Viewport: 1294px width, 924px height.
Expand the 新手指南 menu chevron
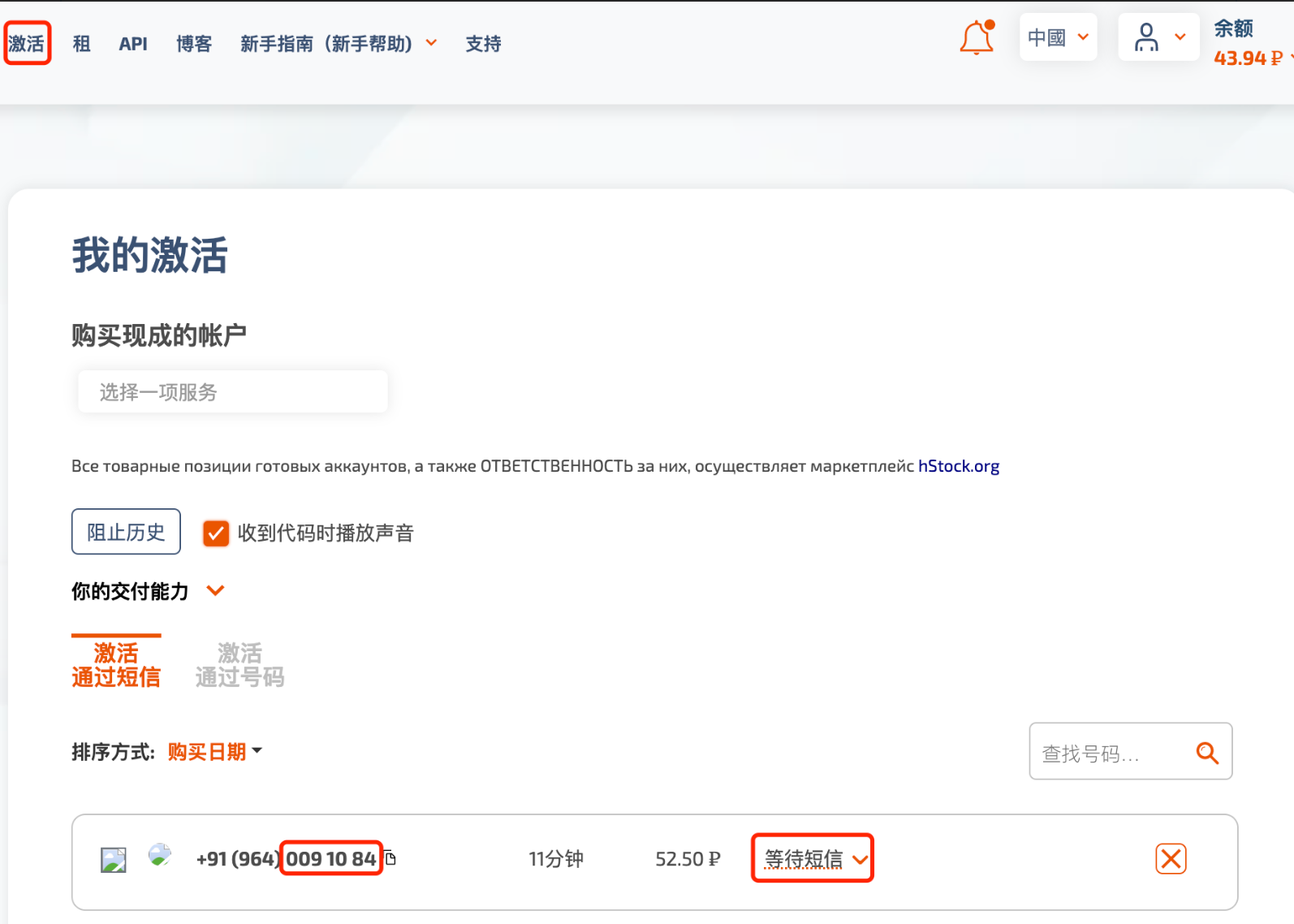(x=432, y=43)
